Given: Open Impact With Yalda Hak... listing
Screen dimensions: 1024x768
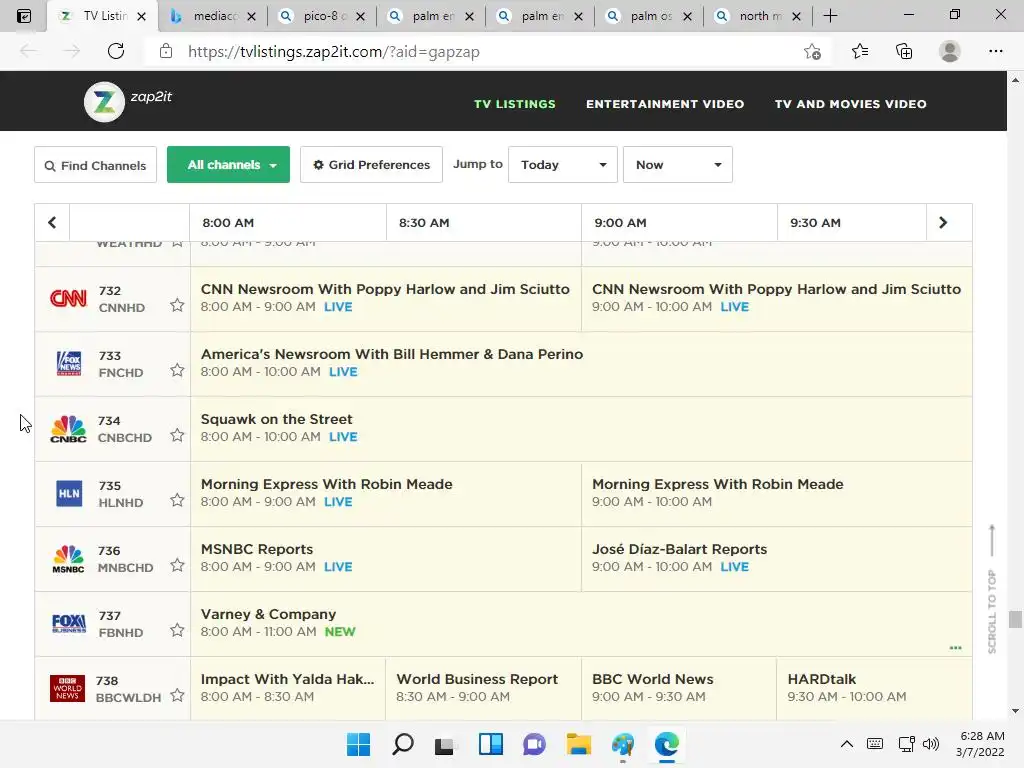Looking at the screenshot, I should (288, 688).
